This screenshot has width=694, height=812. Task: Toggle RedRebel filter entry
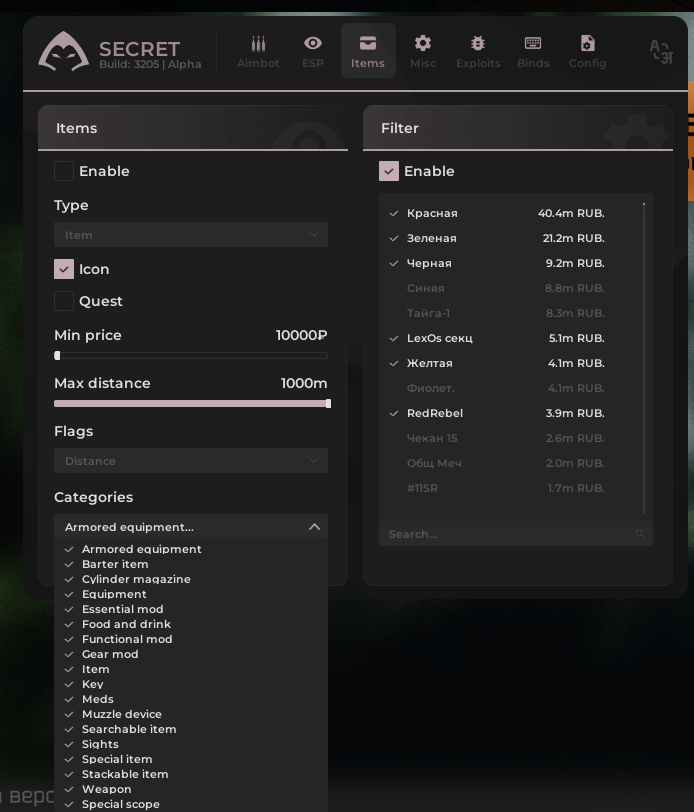pyautogui.click(x=497, y=413)
